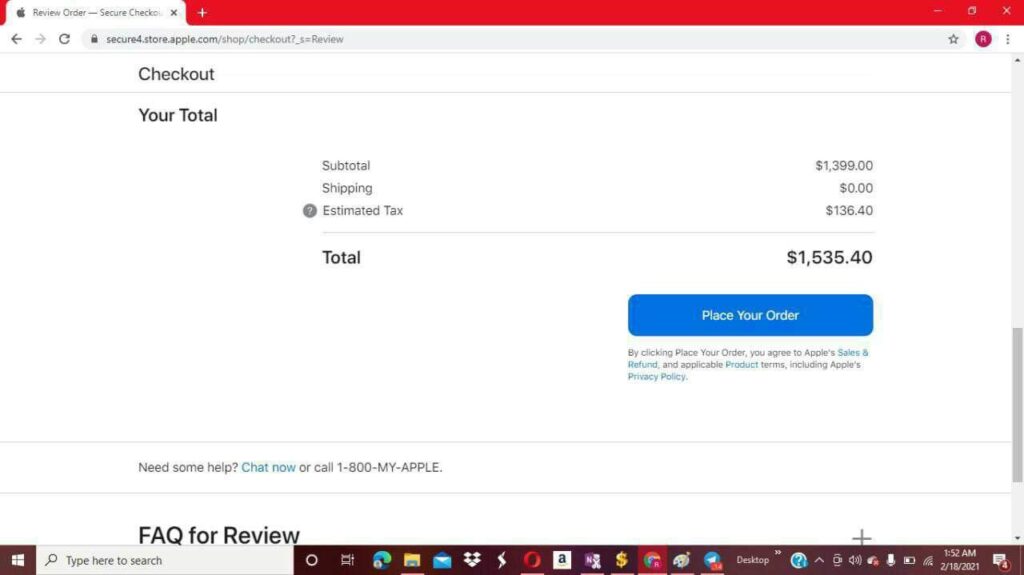The image size is (1024, 575).
Task: Close the Review Order tab
Action: 174,12
